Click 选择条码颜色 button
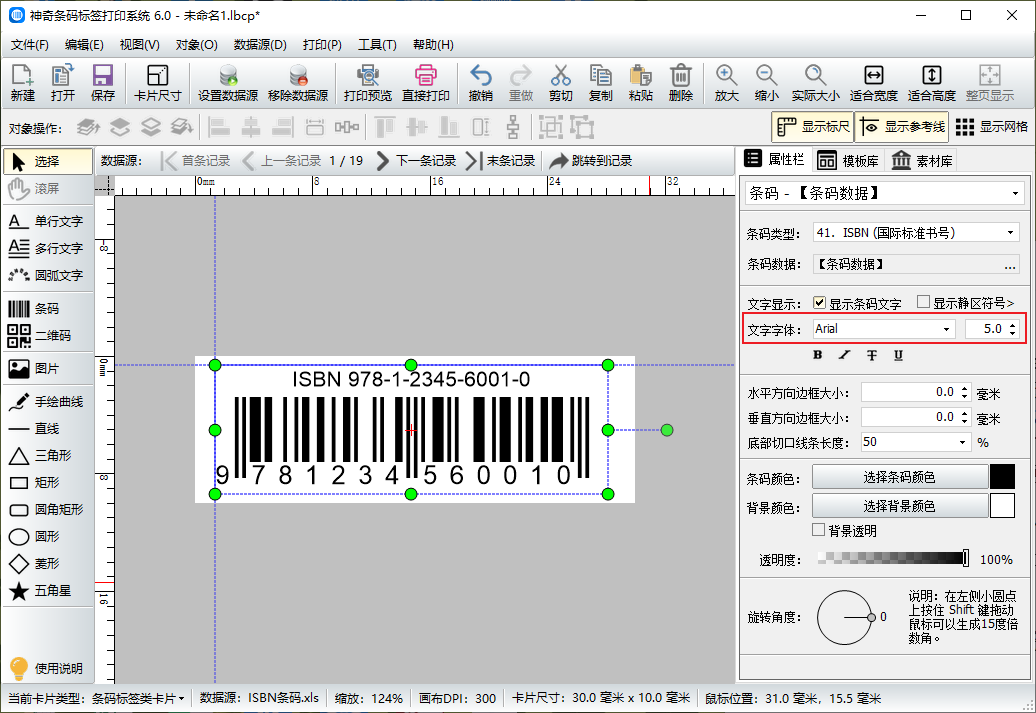The image size is (1036, 713). (x=899, y=477)
